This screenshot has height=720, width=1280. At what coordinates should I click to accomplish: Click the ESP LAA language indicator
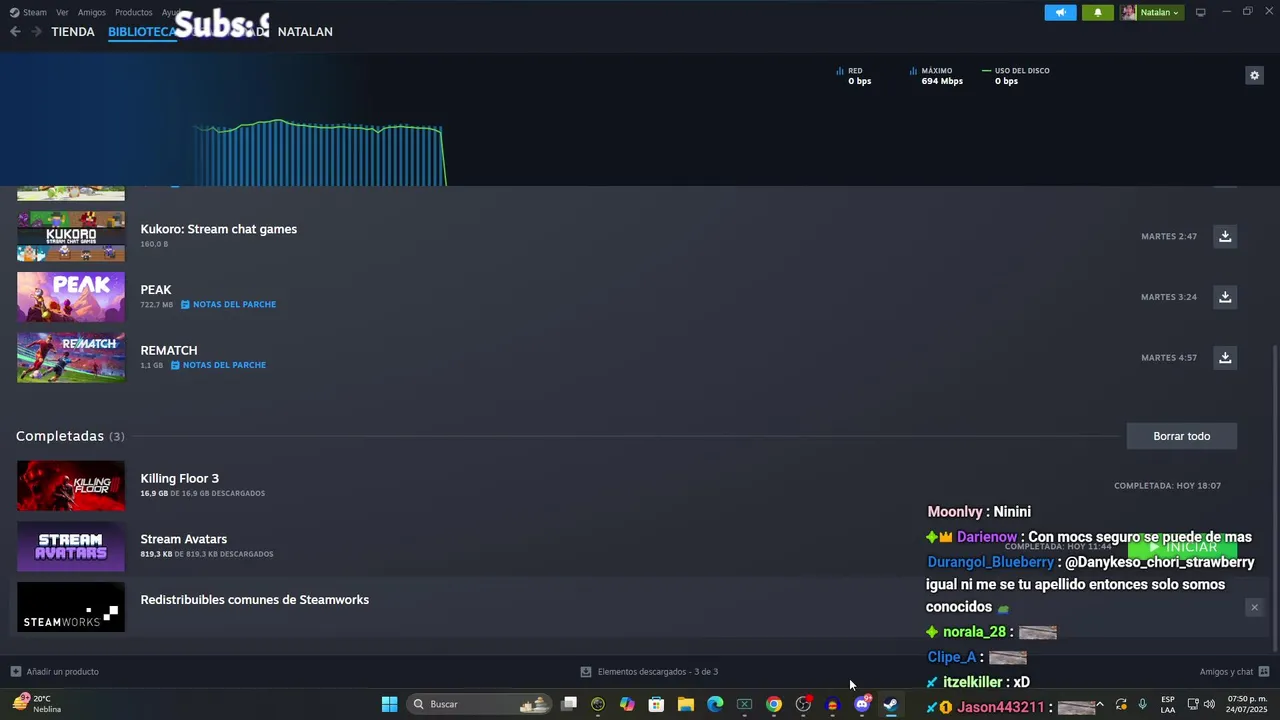pos(1168,704)
